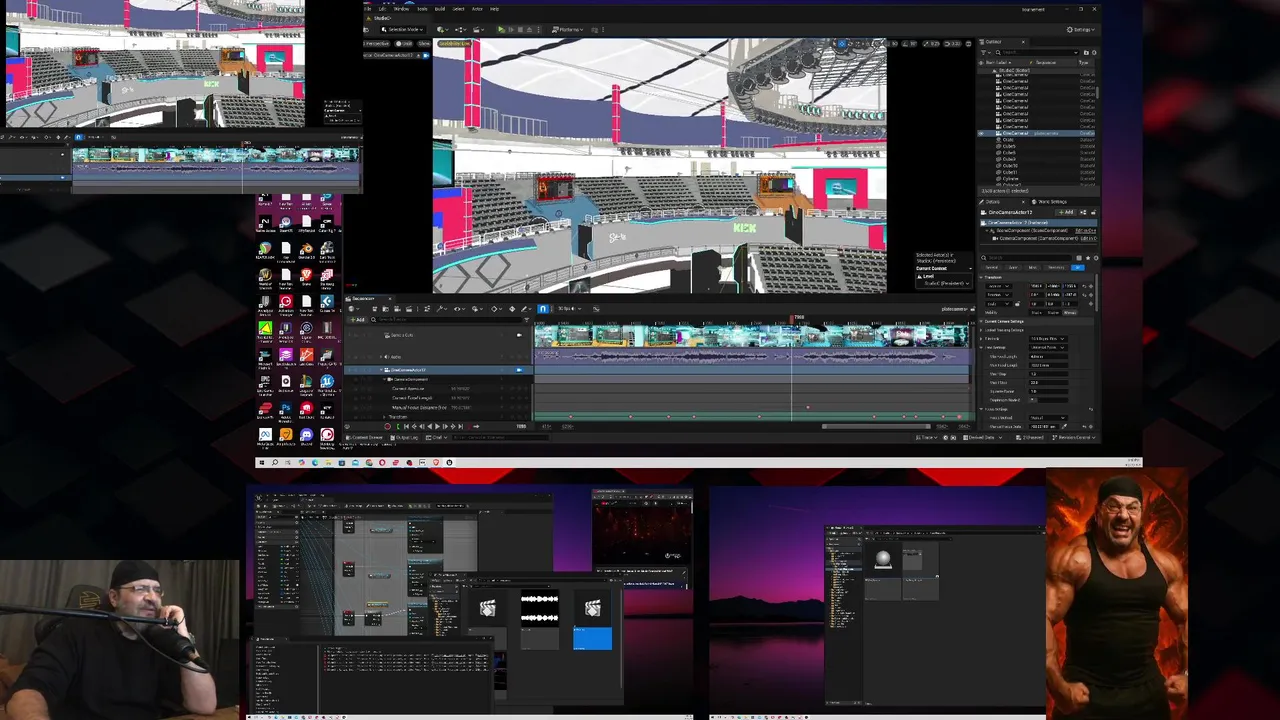Select the Cube5 row in Outliner
This screenshot has width=1280, height=720.
click(1037, 146)
